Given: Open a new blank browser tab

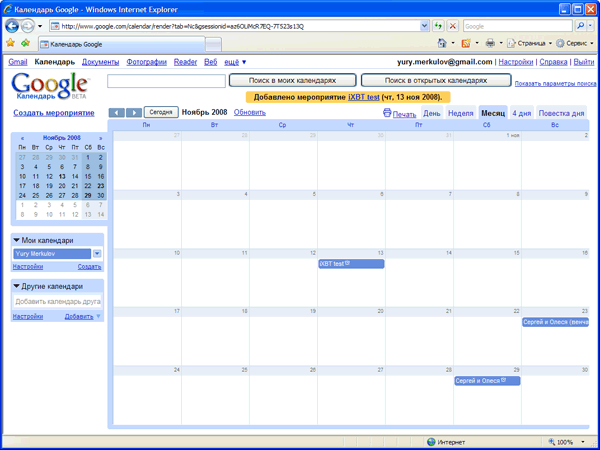Looking at the screenshot, I should pos(213,44).
